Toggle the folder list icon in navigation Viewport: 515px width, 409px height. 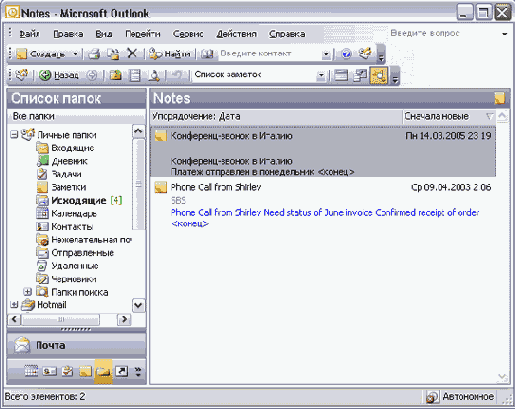point(103,371)
